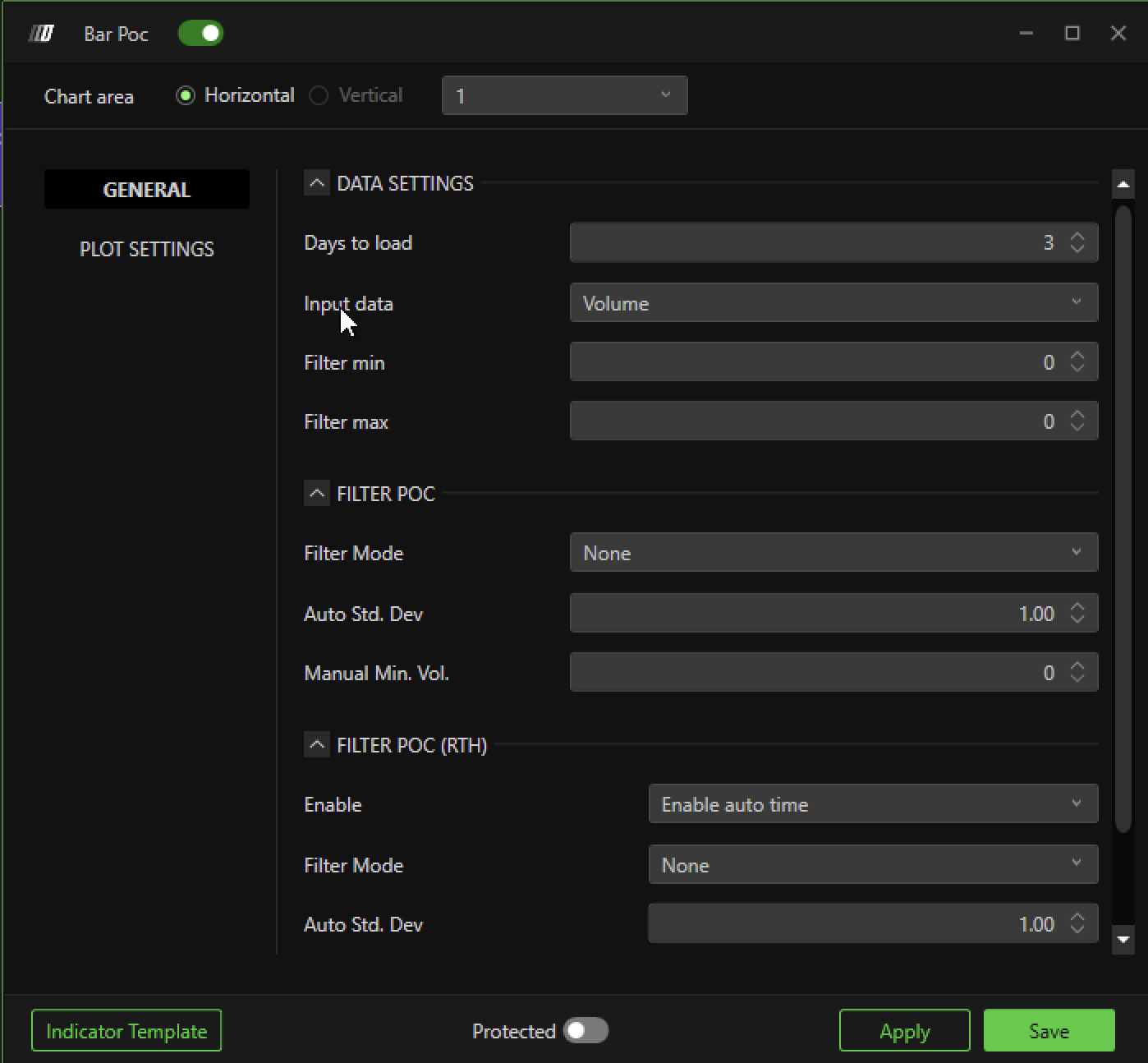Select the Horizontal chart area option
Viewport: 1148px width, 1063px height.
186,96
